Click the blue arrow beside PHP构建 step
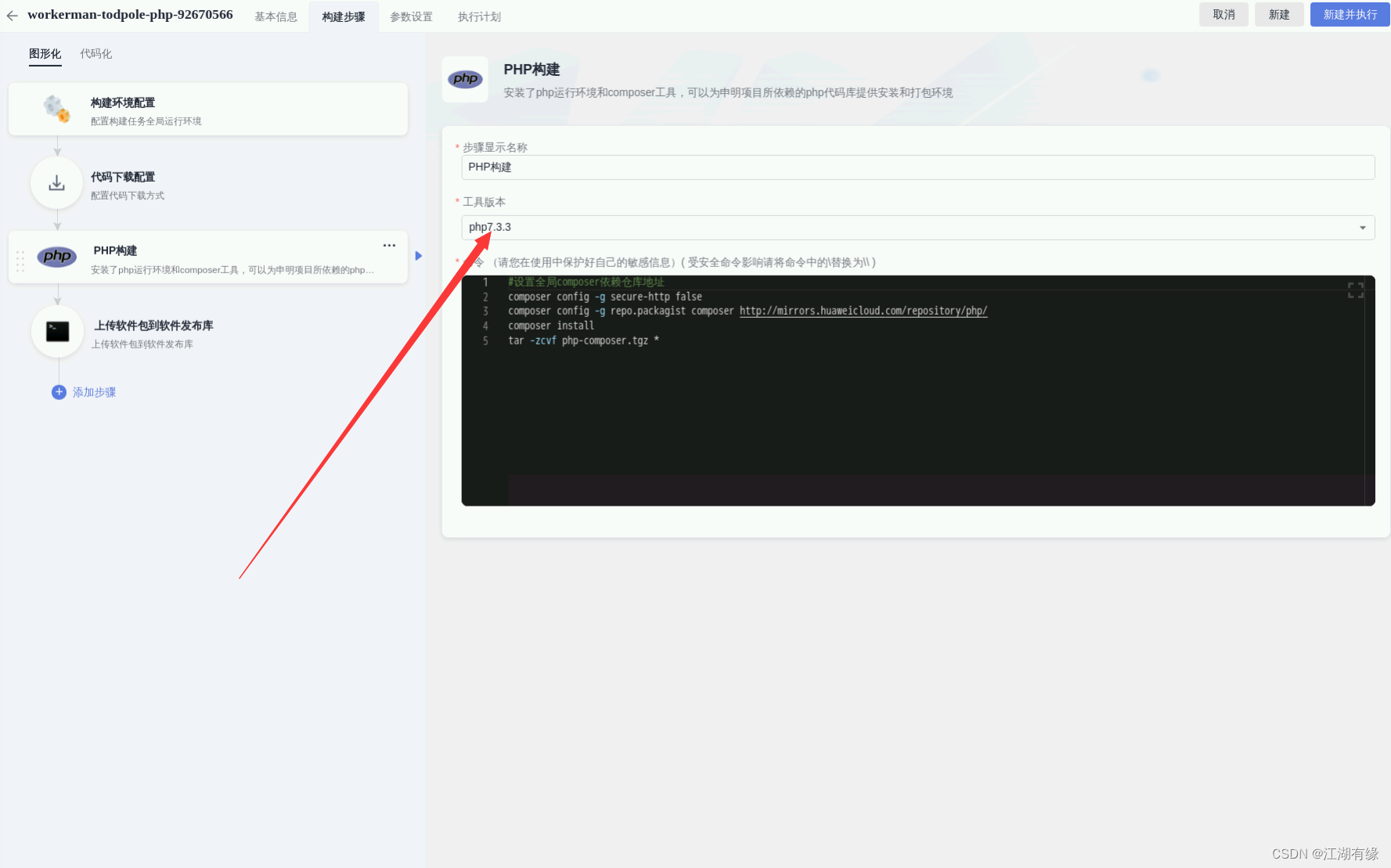The width and height of the screenshot is (1391, 868). pos(419,256)
